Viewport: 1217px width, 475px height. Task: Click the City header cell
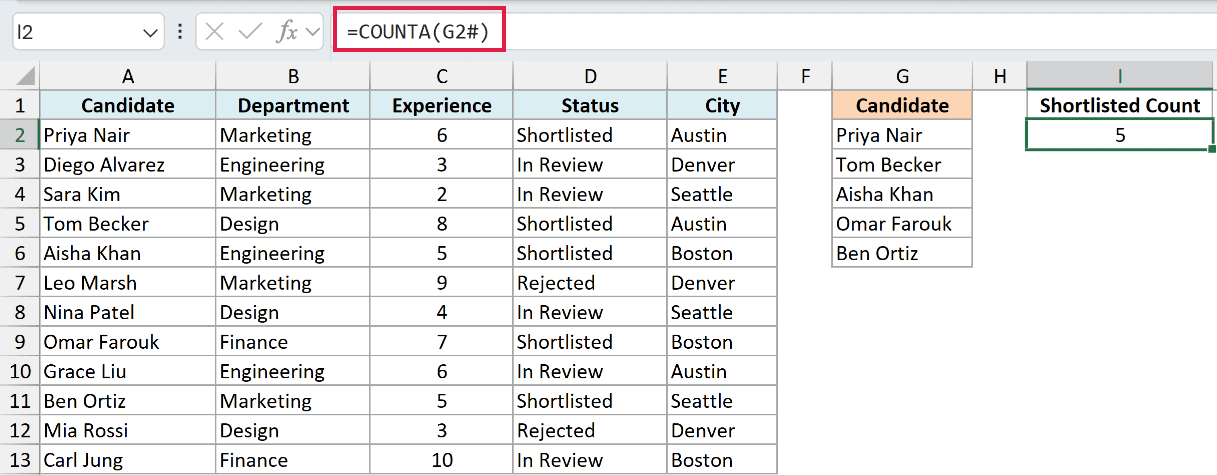point(722,105)
